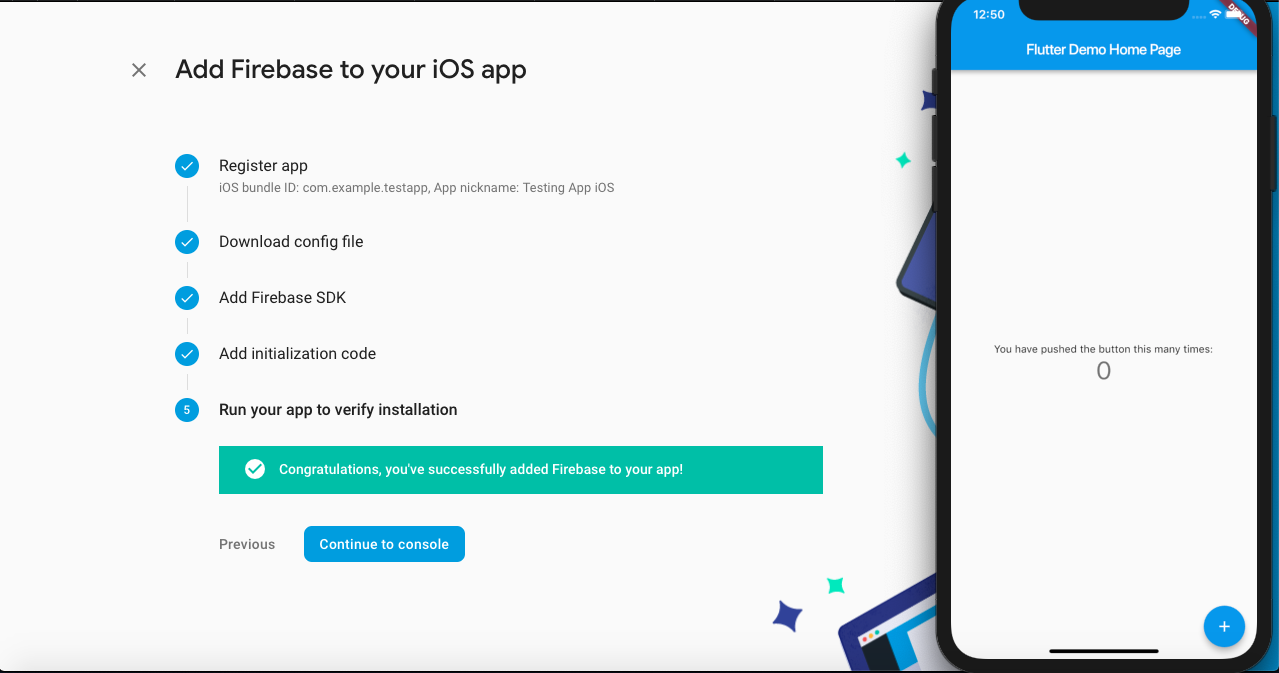The image size is (1279, 673).
Task: Select Run your app to verify installation step
Action: [x=338, y=410]
